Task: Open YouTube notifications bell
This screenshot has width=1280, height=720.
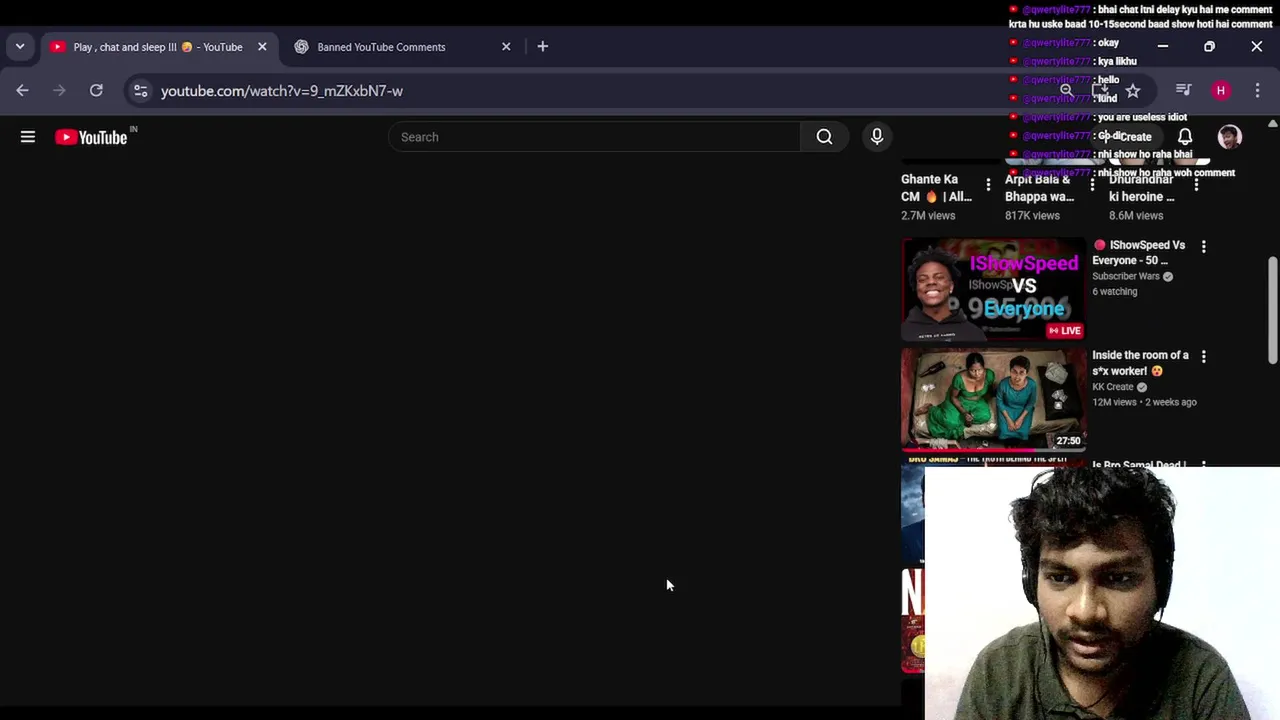Action: [x=1185, y=137]
